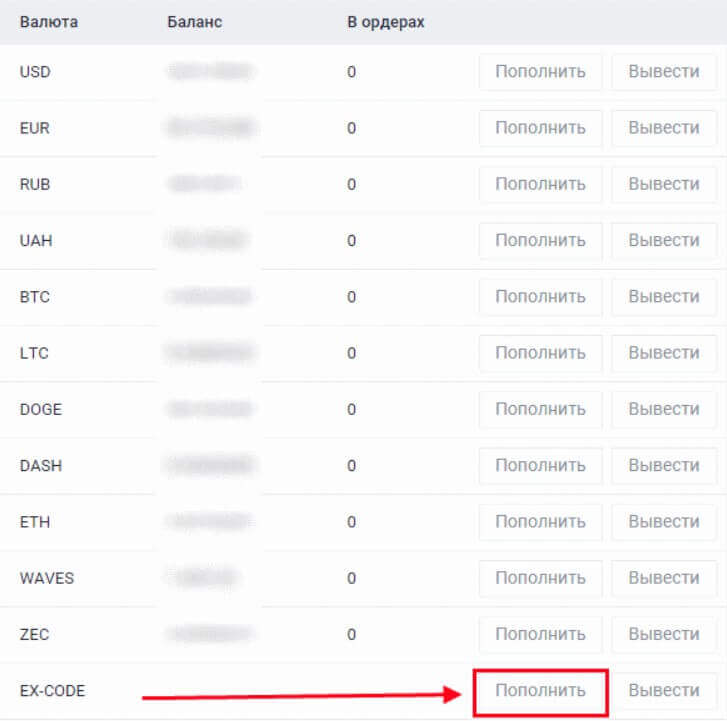727x721 pixels.
Task: Click Вывести for DOGE
Action: (663, 409)
